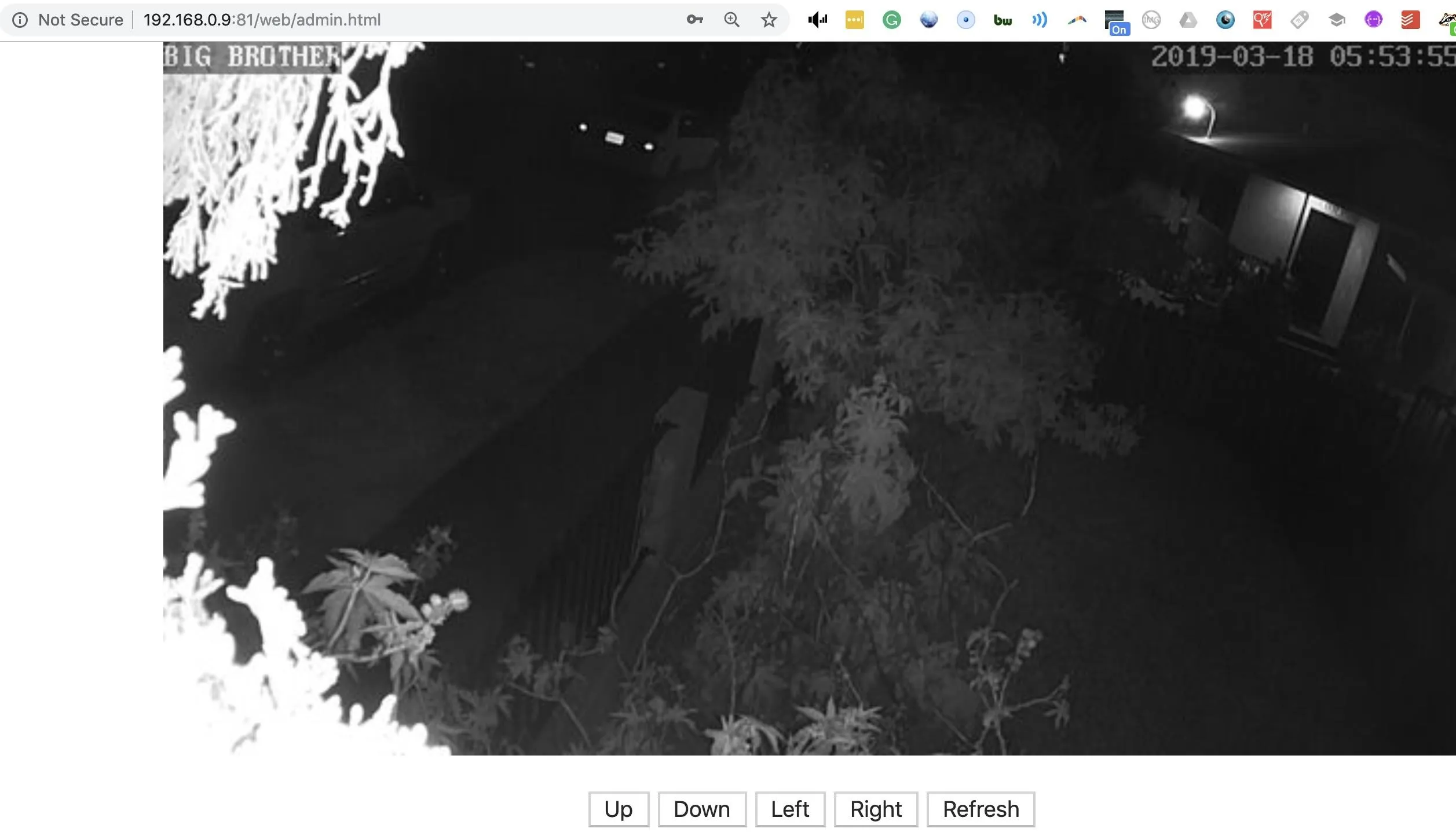Click the Not Secure label
The width and height of the screenshot is (1456, 832).
(81, 20)
